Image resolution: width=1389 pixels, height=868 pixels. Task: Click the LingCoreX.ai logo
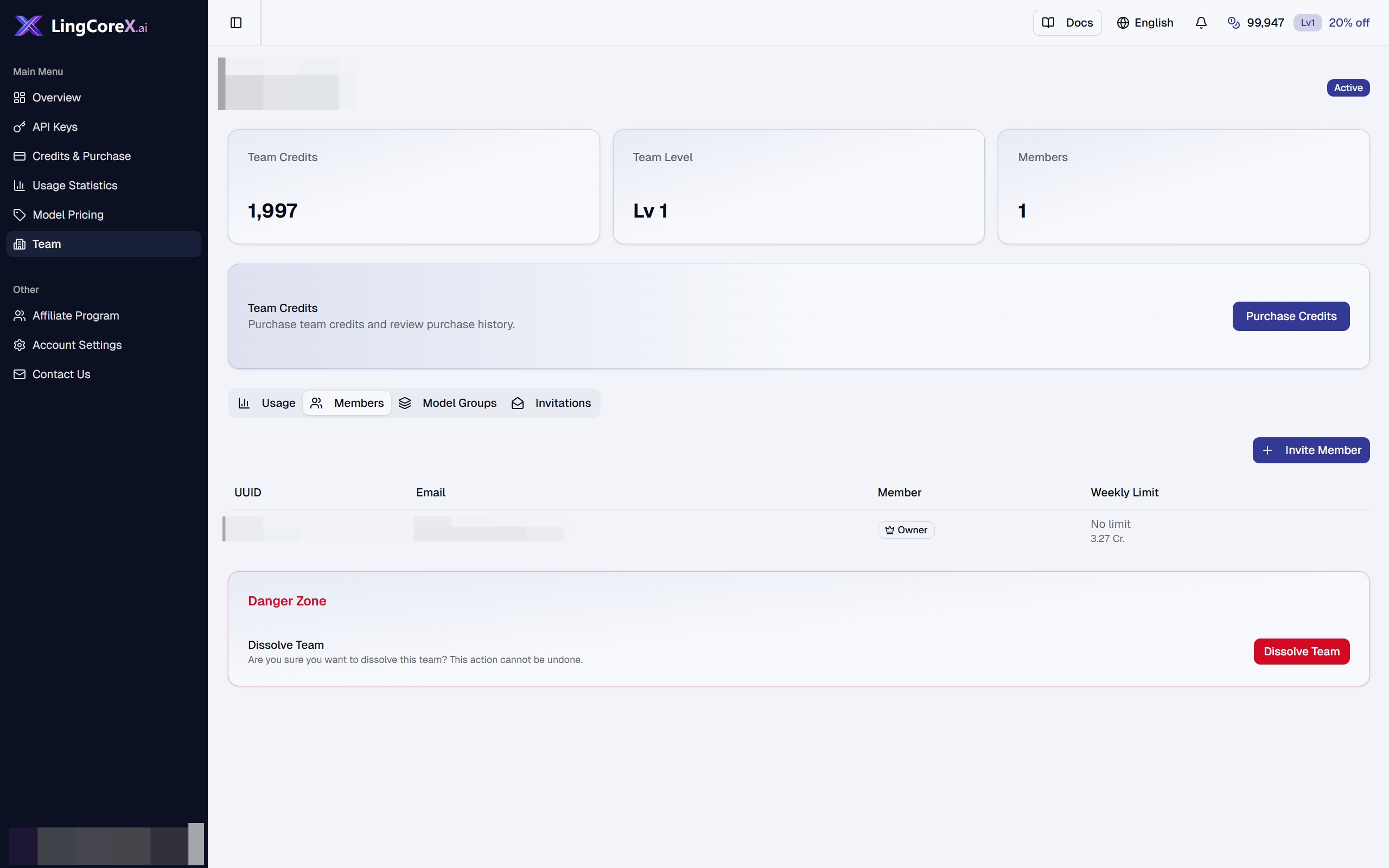coord(80,25)
